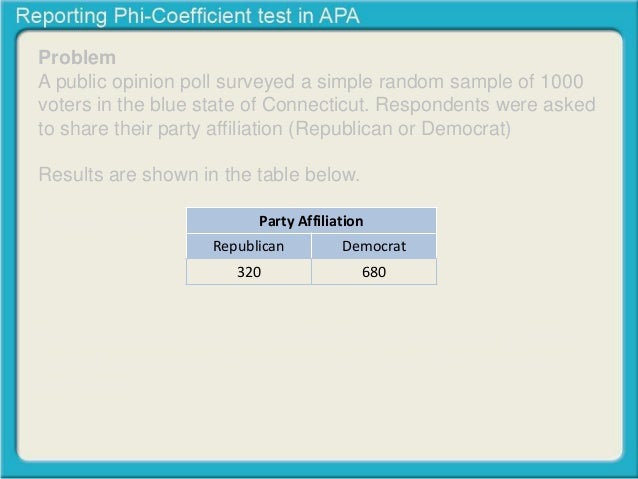The height and width of the screenshot is (479, 638).
Task: Click the word 'Phi-Coefficient' in the title
Action: click(182, 16)
